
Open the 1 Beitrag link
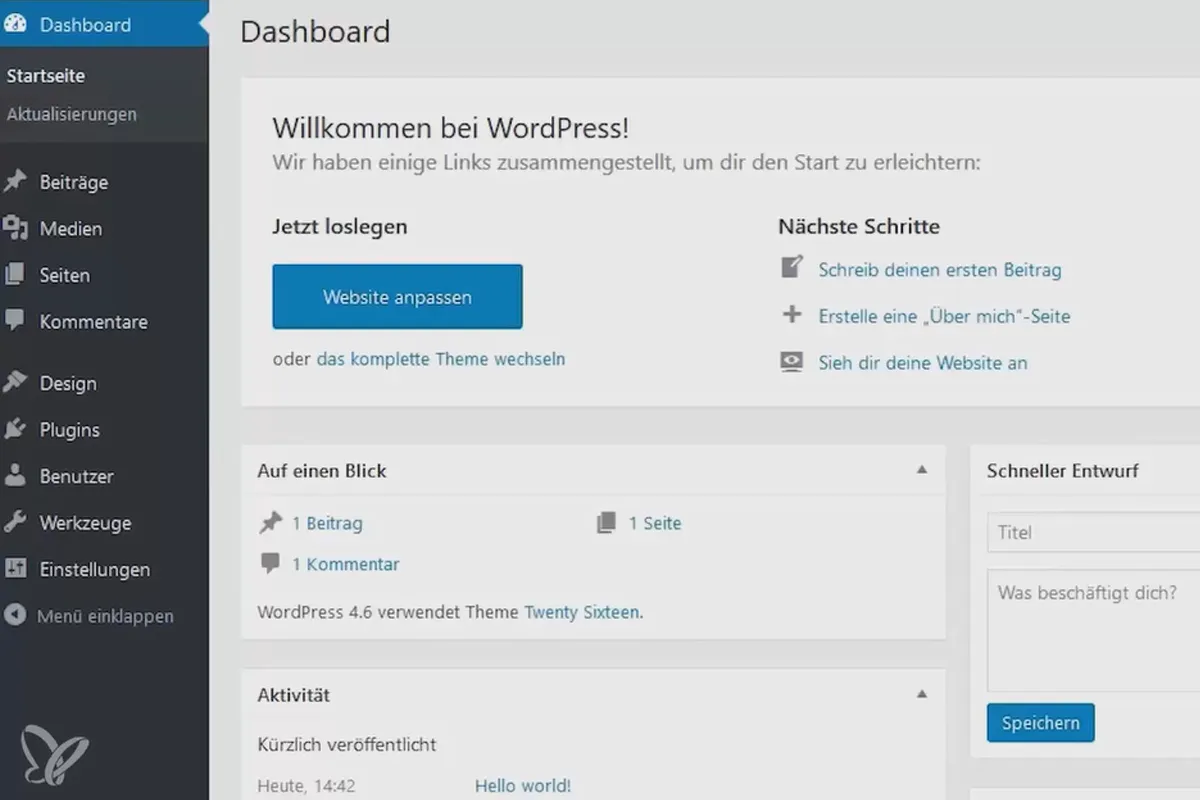(x=327, y=523)
